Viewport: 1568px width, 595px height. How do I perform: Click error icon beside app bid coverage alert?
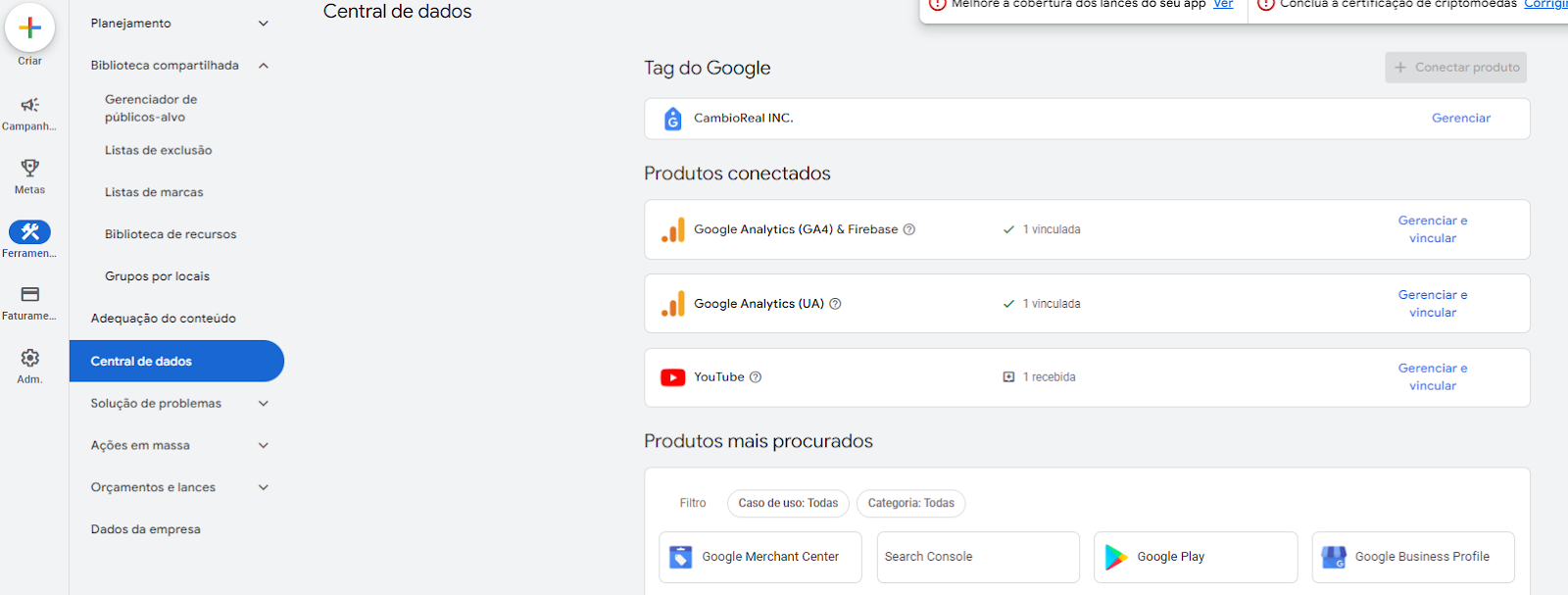(937, 4)
